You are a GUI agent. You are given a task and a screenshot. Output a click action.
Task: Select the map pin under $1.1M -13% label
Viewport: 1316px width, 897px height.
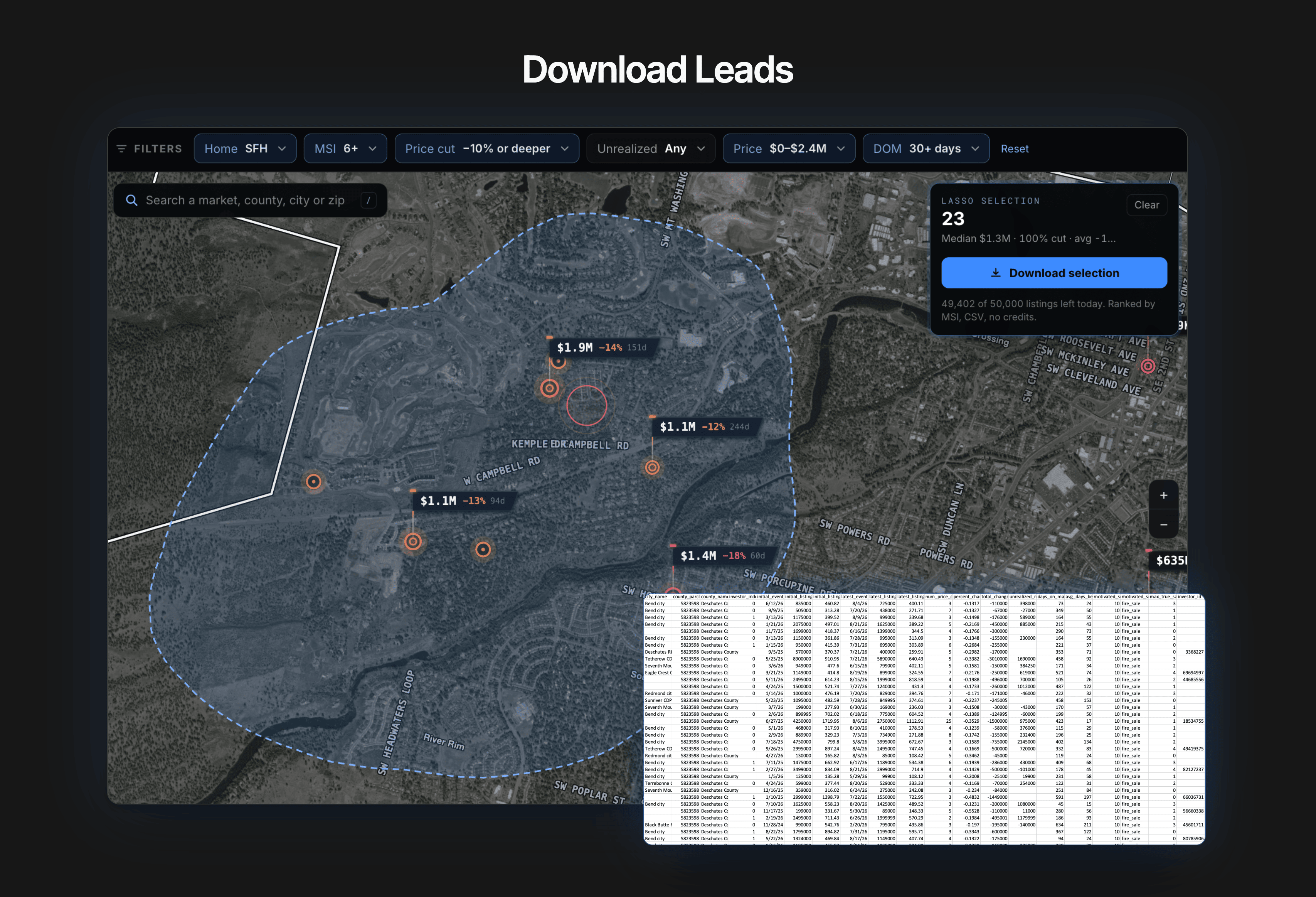tap(413, 542)
